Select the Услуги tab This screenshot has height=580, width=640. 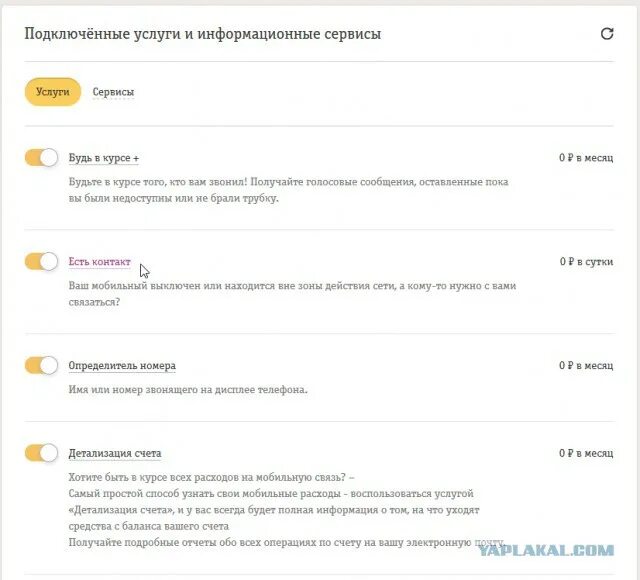pyautogui.click(x=53, y=92)
